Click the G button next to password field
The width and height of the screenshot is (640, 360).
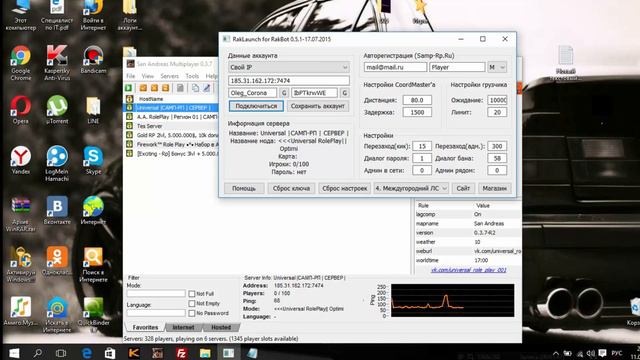(344, 93)
